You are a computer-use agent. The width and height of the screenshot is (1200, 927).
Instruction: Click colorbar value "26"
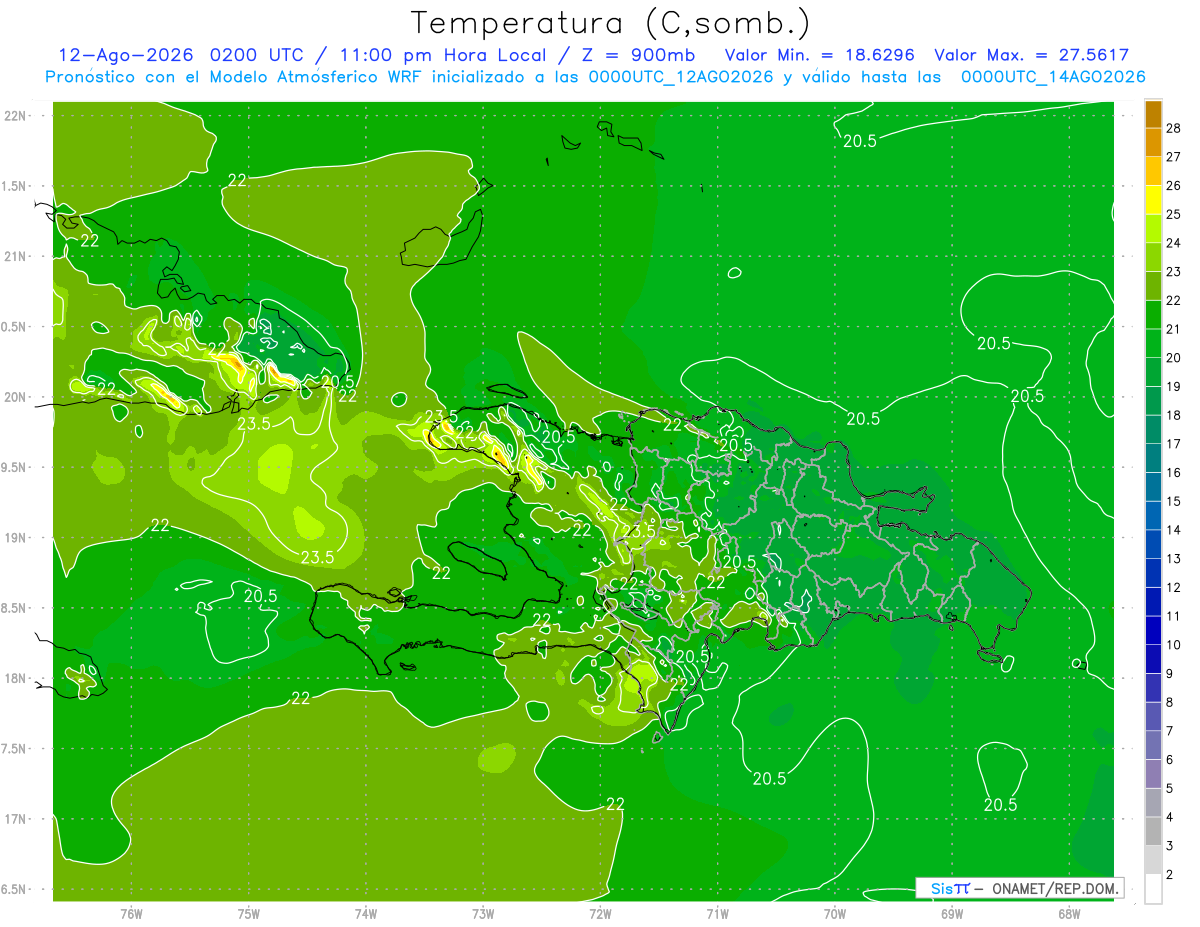coord(1173,185)
